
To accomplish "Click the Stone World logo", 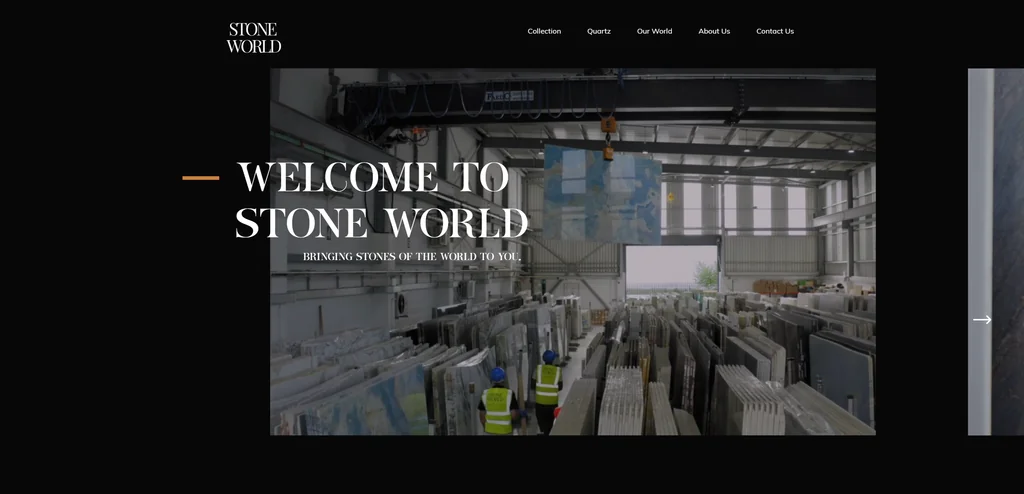I will 254,38.
